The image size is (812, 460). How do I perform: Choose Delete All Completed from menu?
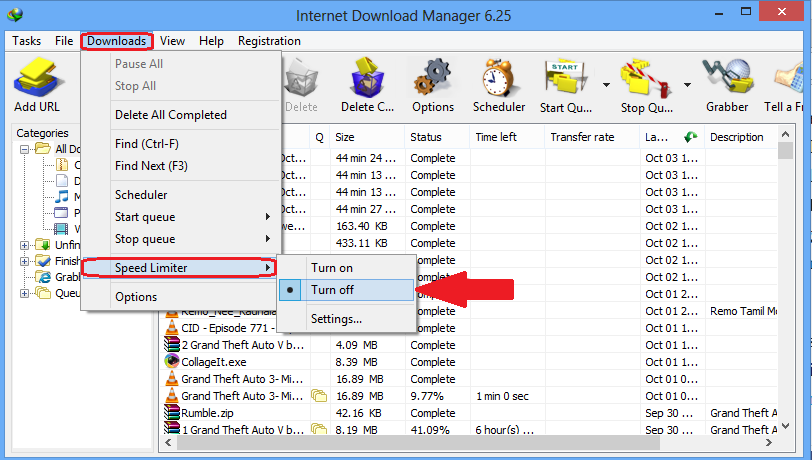point(170,115)
